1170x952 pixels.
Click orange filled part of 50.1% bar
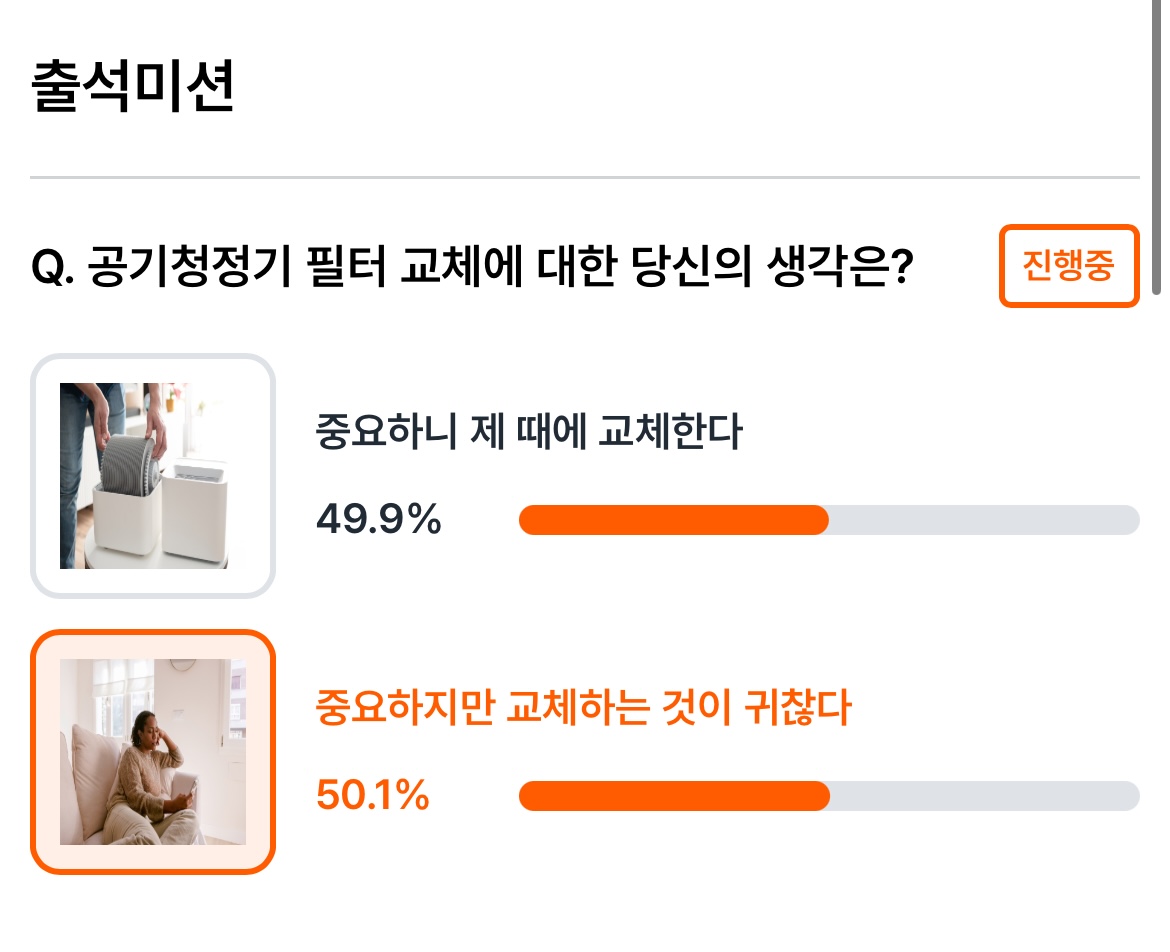675,796
